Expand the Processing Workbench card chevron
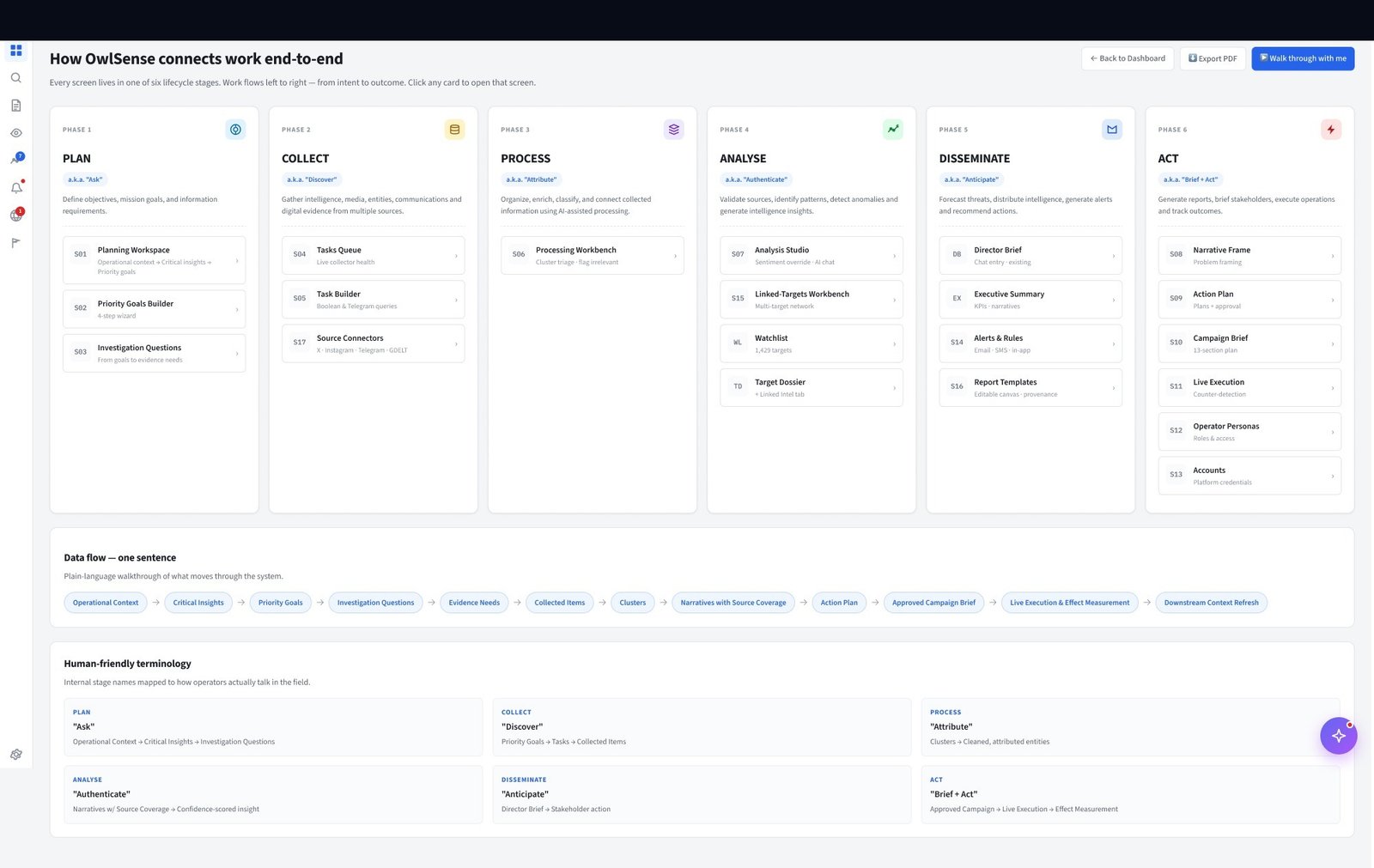Screen dimensions: 1374x868 coord(675,256)
